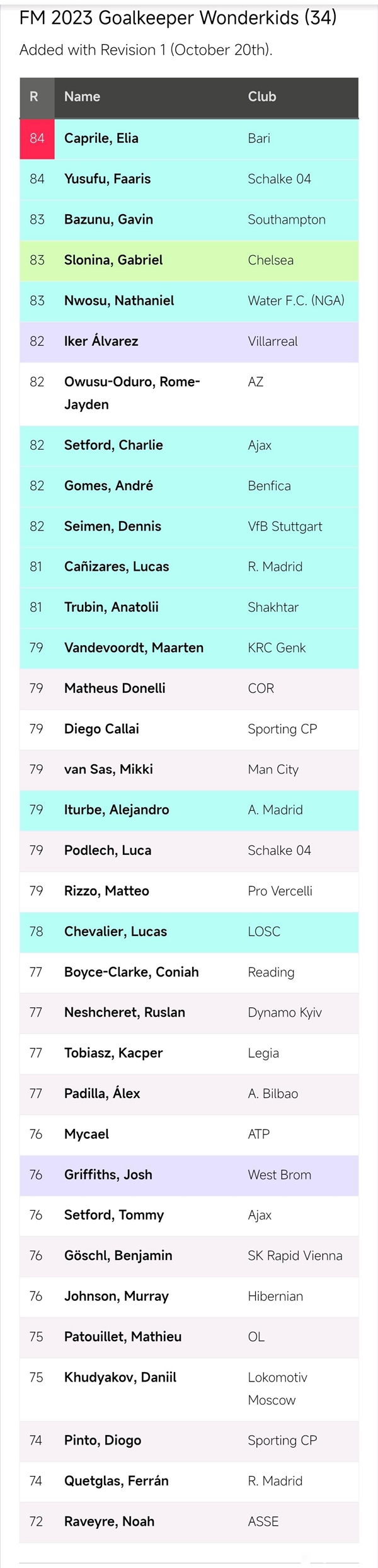378x1568 pixels.
Task: Select the Caprile, Elia row name
Action: click(x=101, y=139)
